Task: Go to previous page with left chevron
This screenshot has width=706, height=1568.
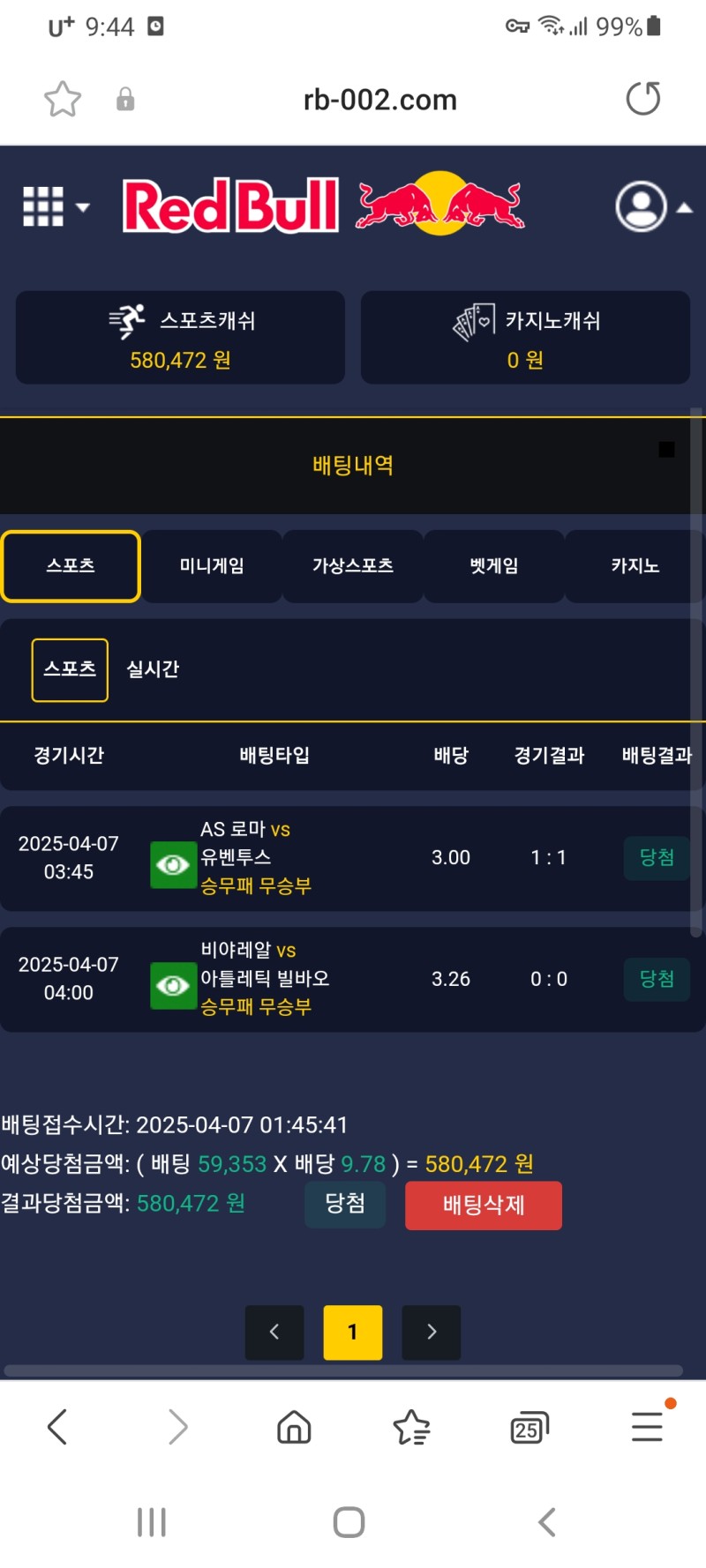Action: coord(274,1332)
